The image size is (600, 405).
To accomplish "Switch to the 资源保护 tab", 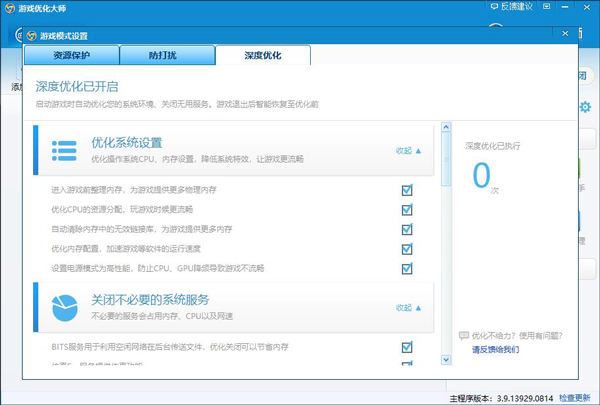I will tap(70, 55).
